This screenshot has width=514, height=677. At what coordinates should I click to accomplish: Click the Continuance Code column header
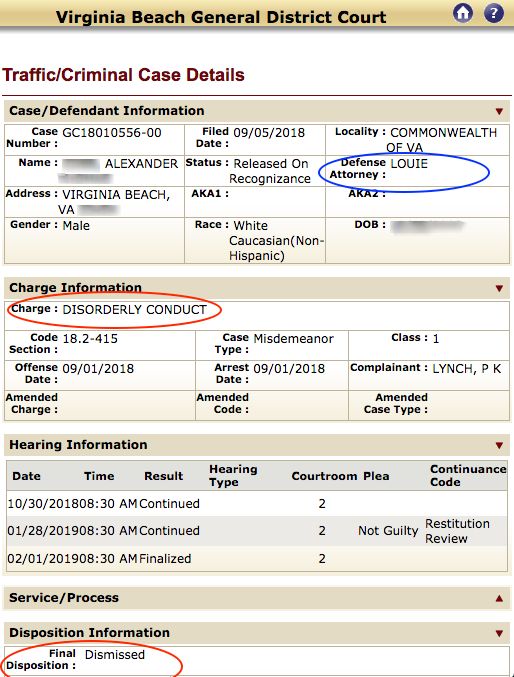[x=468, y=475]
